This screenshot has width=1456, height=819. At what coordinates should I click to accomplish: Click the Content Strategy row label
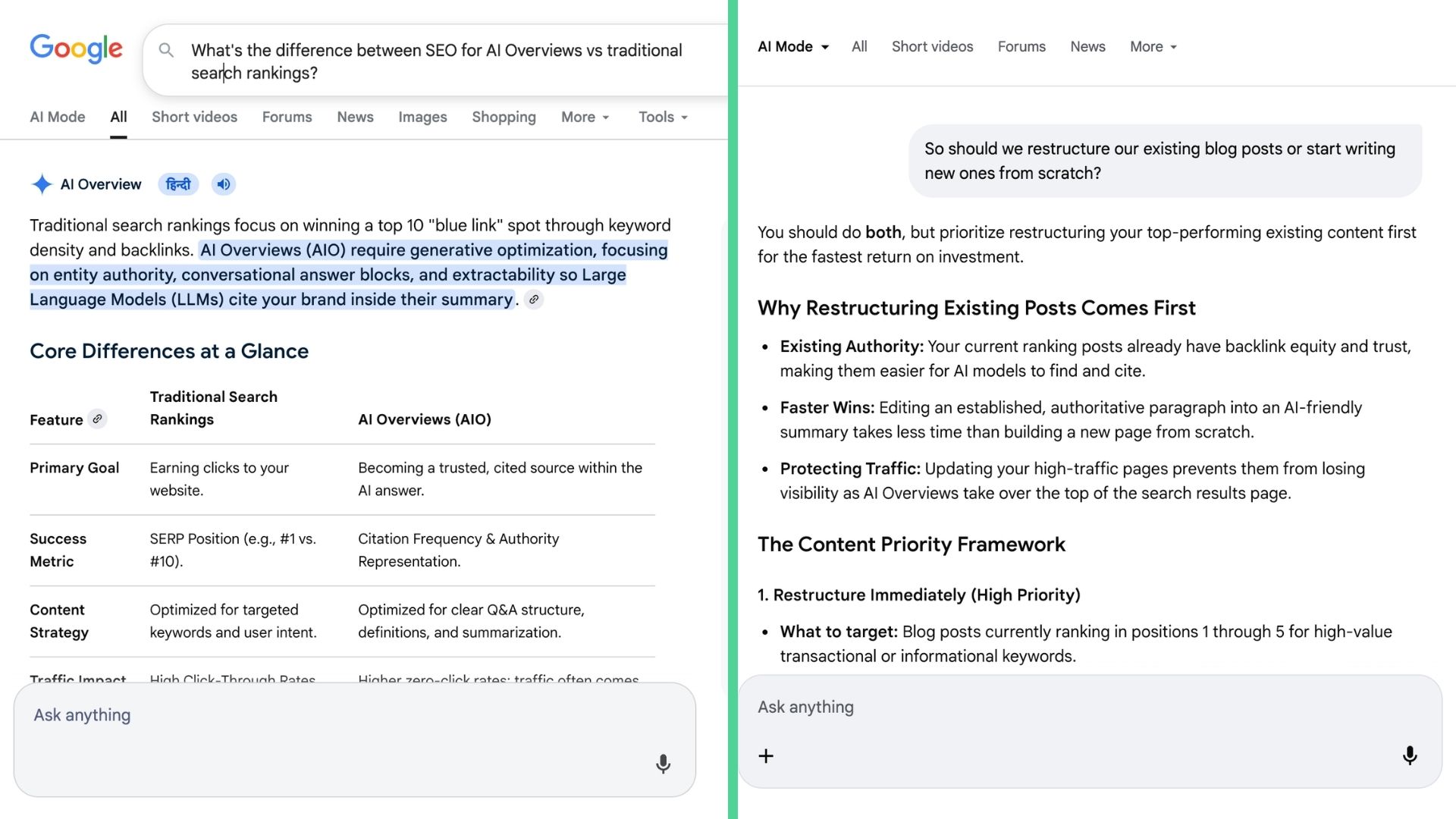coord(59,621)
